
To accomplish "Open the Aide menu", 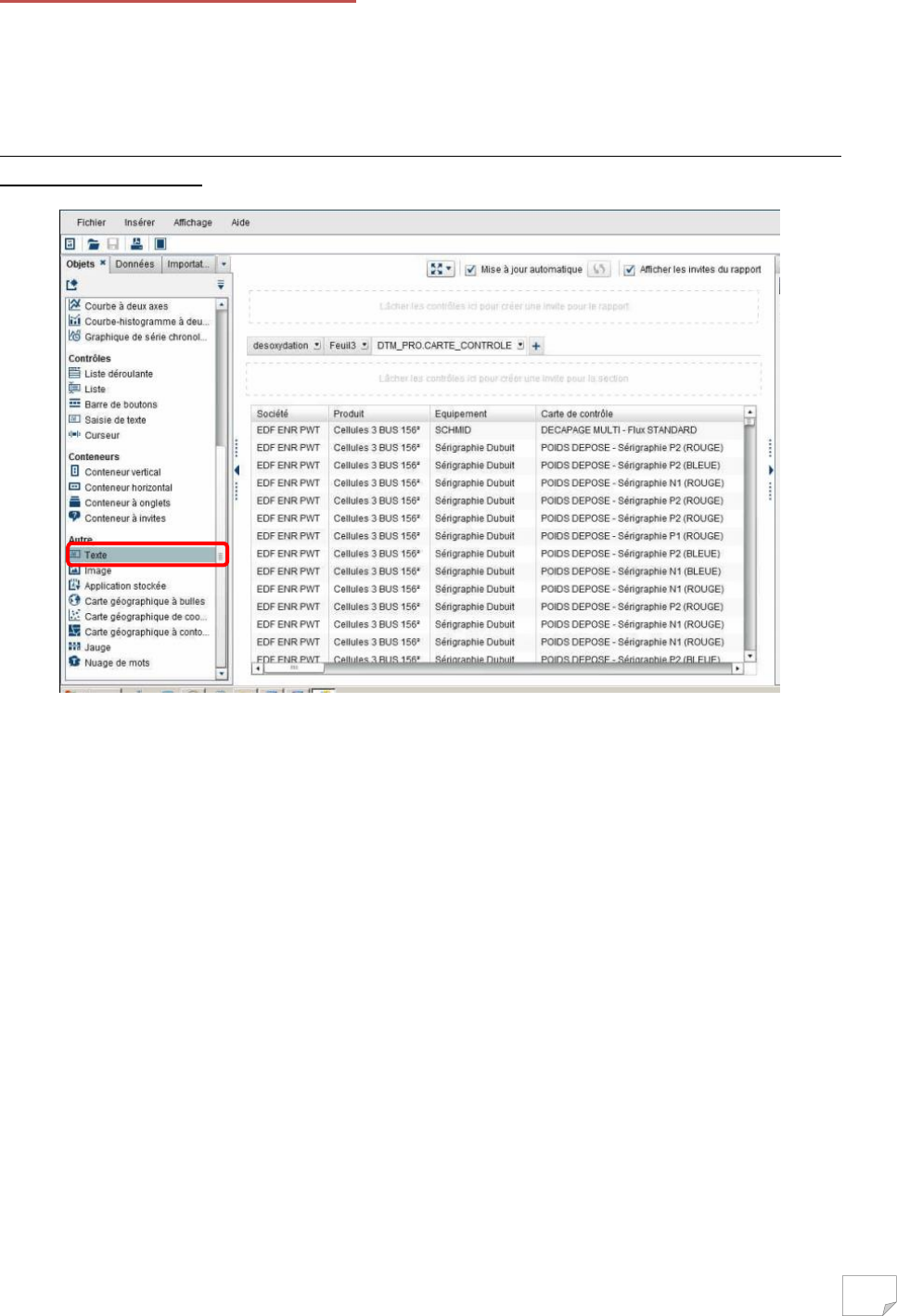I will click(x=240, y=223).
